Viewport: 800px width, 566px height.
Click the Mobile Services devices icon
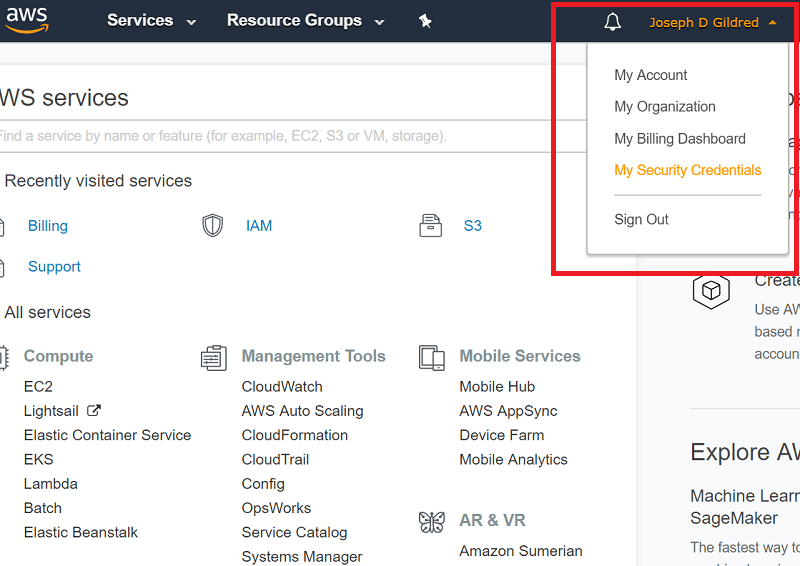(432, 357)
